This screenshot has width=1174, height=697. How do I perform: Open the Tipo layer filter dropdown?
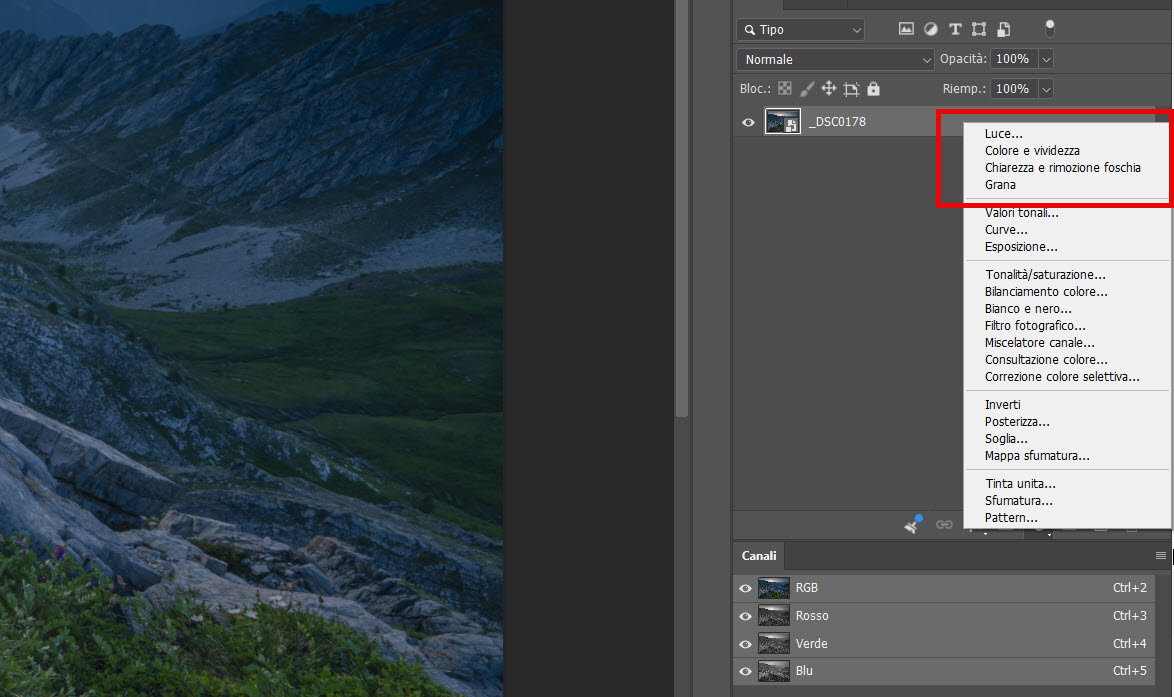800,29
